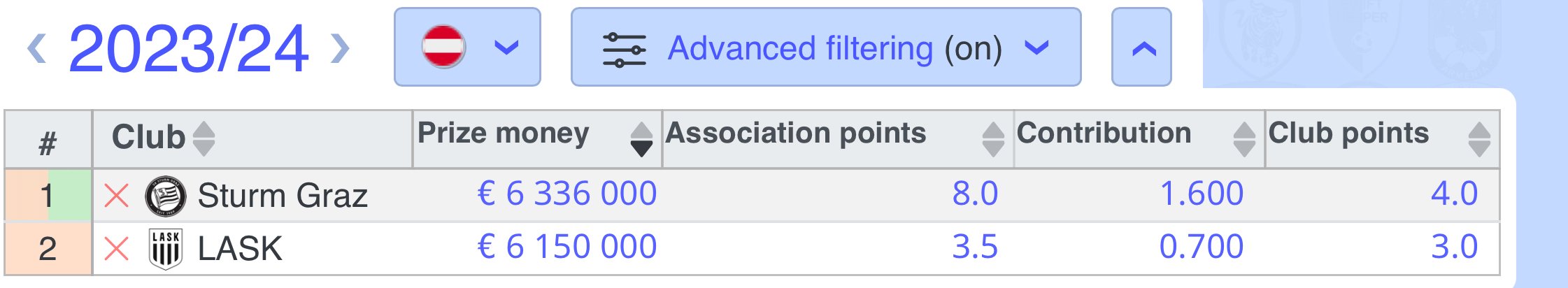Click the Sturm Graz club crest
Viewport: 1568px width, 288px height.
[x=165, y=196]
